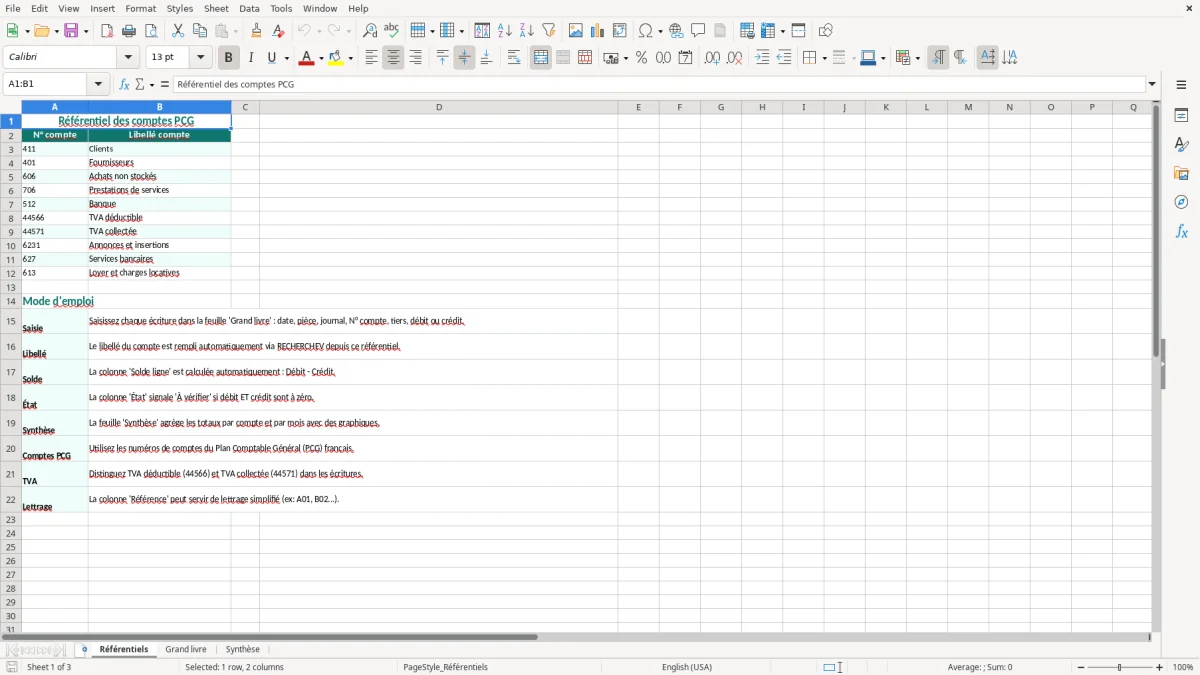Screen dimensions: 1200x675
Task: Click the Cut scissors icon
Action: coord(177,31)
